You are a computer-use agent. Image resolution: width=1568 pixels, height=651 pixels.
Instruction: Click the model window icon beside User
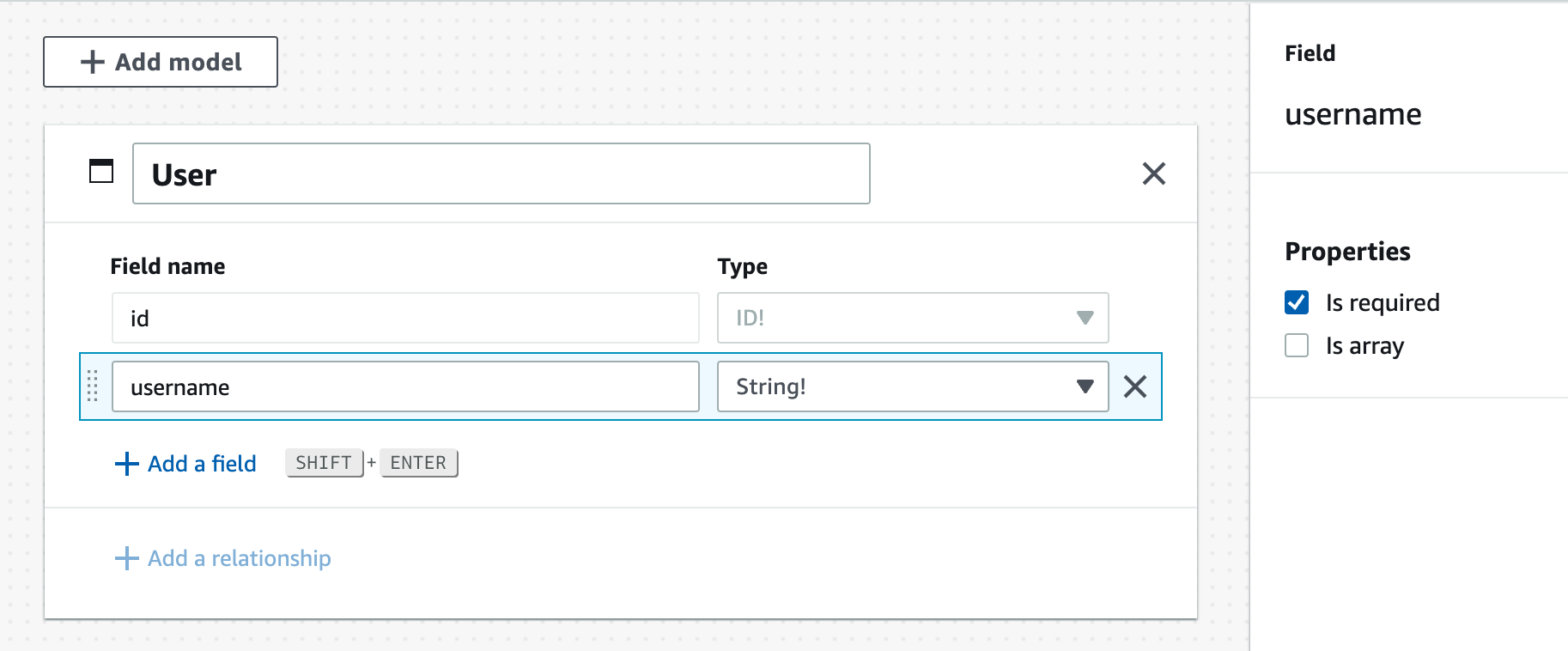(101, 172)
